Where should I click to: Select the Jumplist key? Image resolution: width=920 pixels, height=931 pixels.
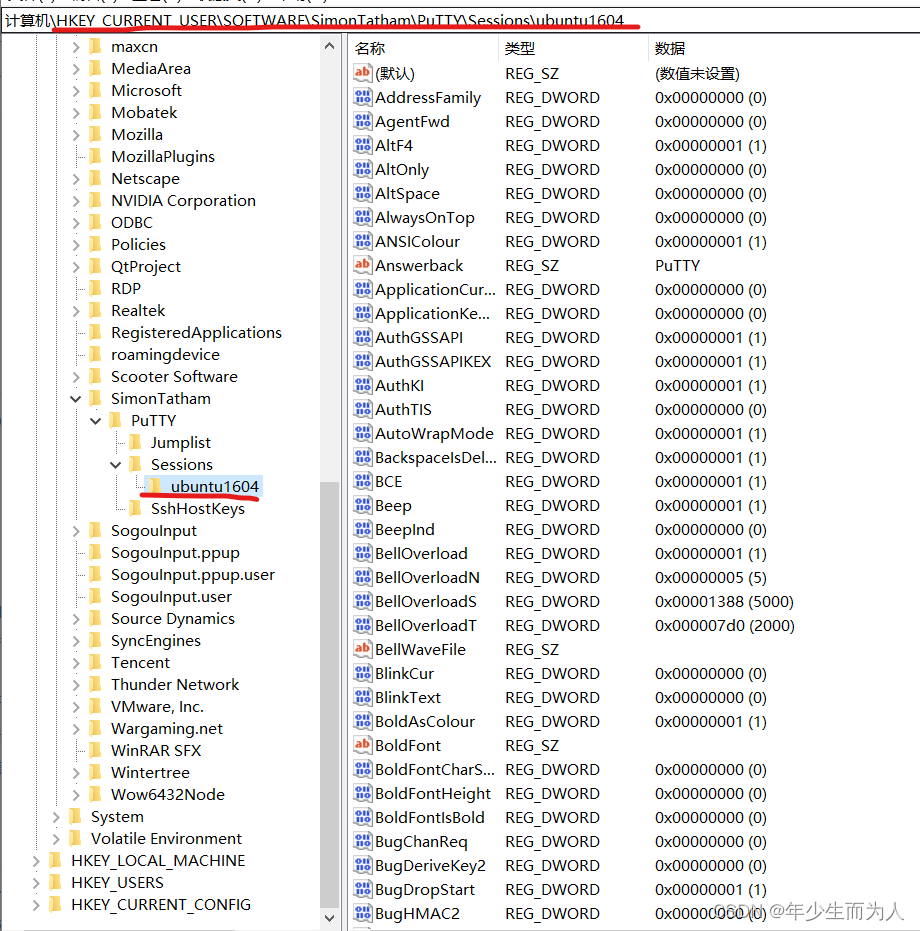point(181,442)
